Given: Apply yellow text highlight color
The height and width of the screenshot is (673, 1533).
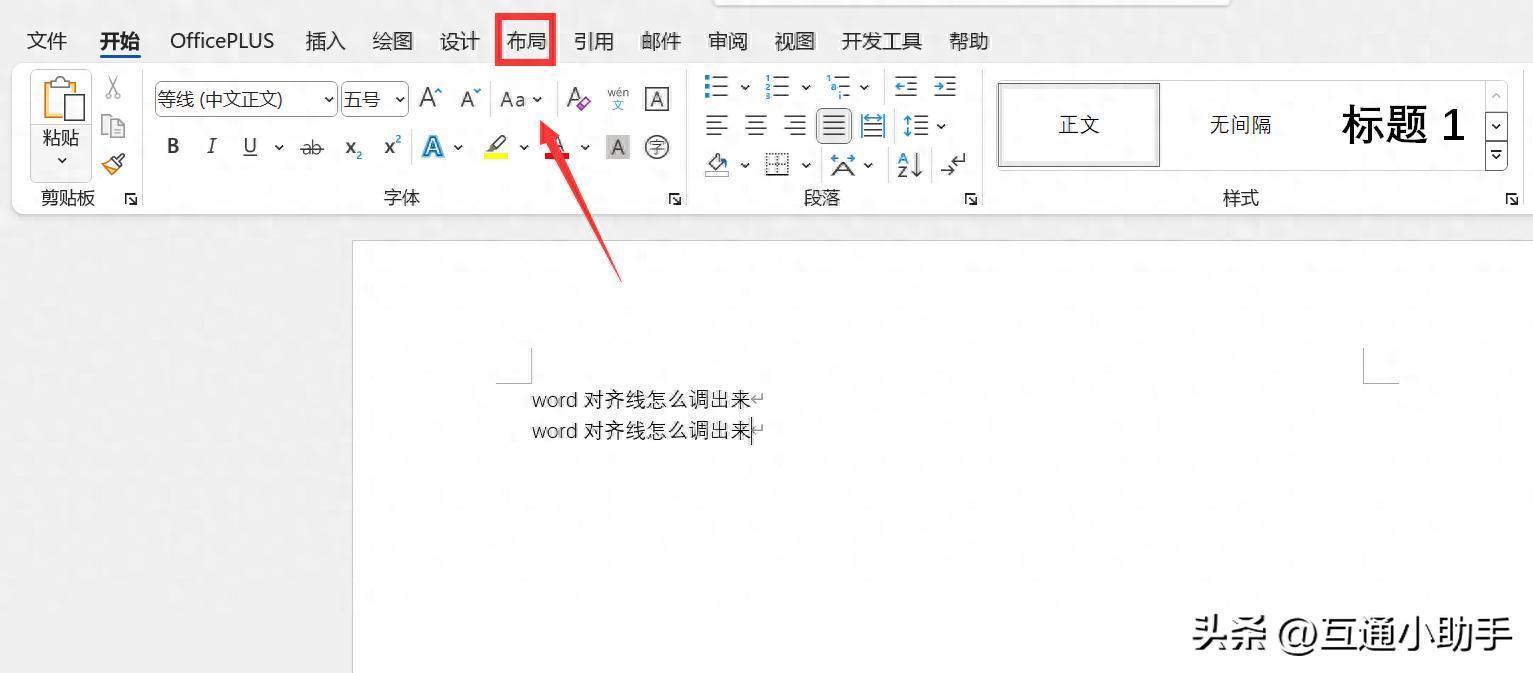Looking at the screenshot, I should 496,147.
